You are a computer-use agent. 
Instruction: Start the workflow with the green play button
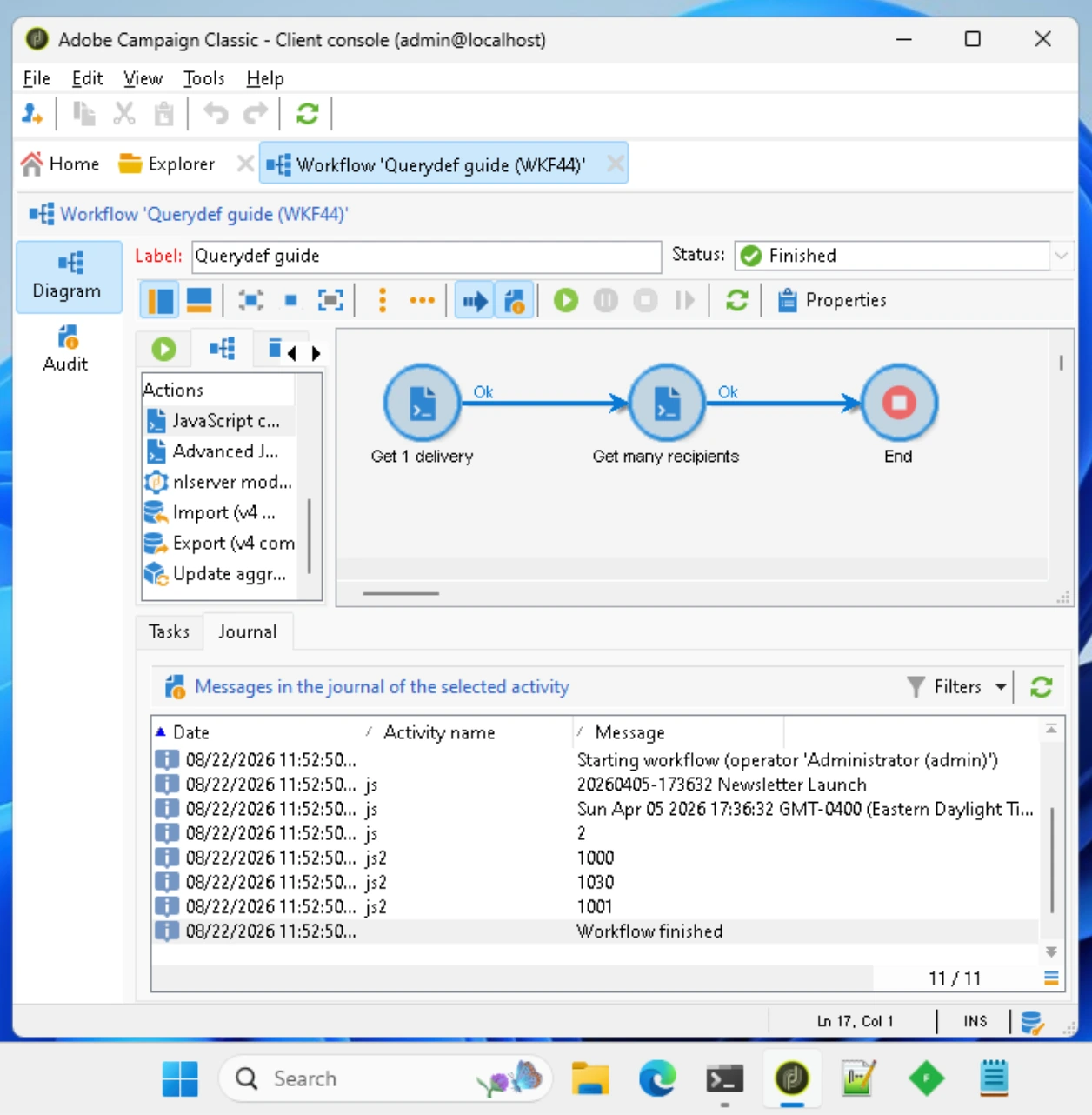click(x=566, y=301)
